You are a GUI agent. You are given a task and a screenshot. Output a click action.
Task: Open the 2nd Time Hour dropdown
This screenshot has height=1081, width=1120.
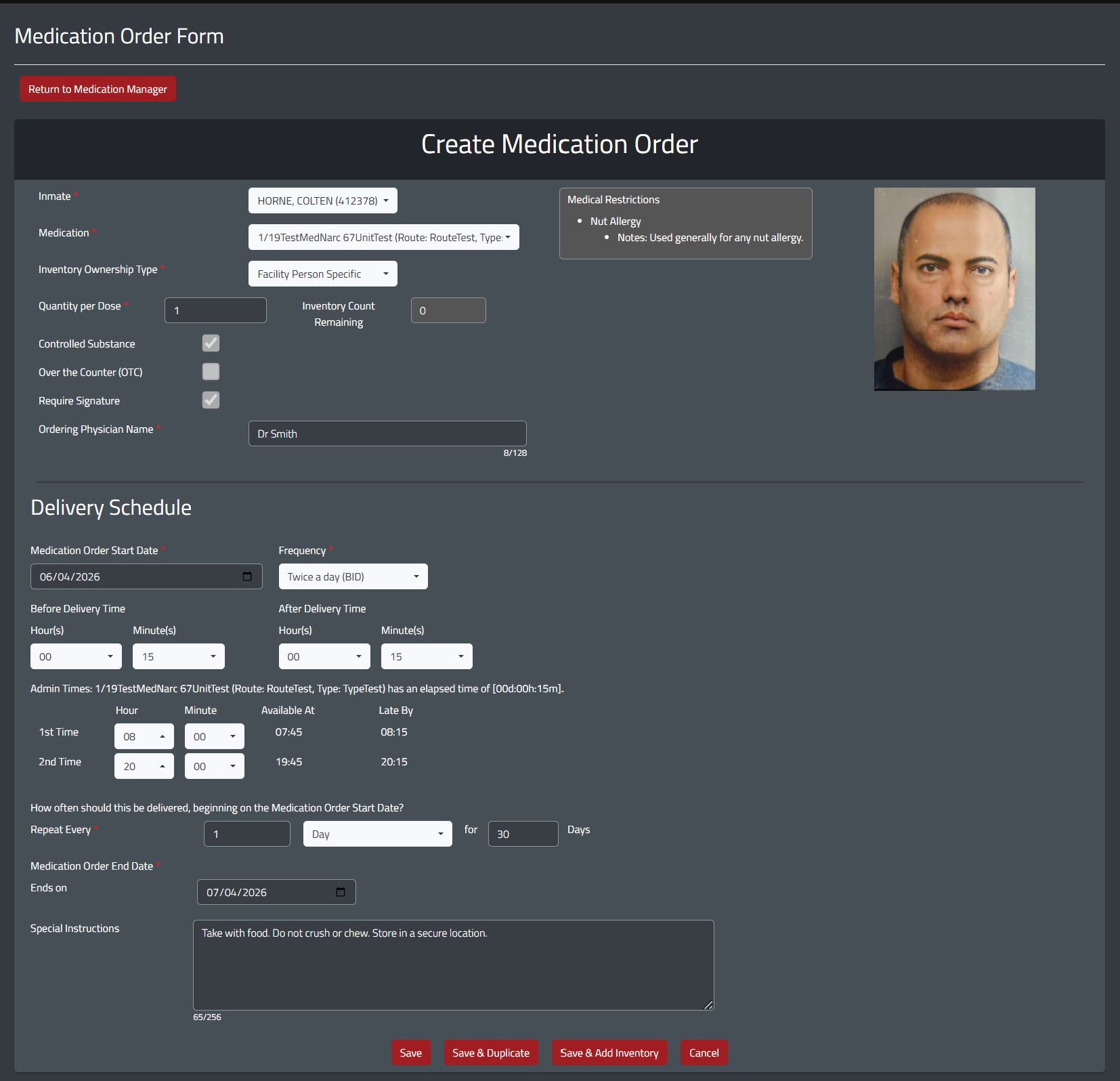144,766
